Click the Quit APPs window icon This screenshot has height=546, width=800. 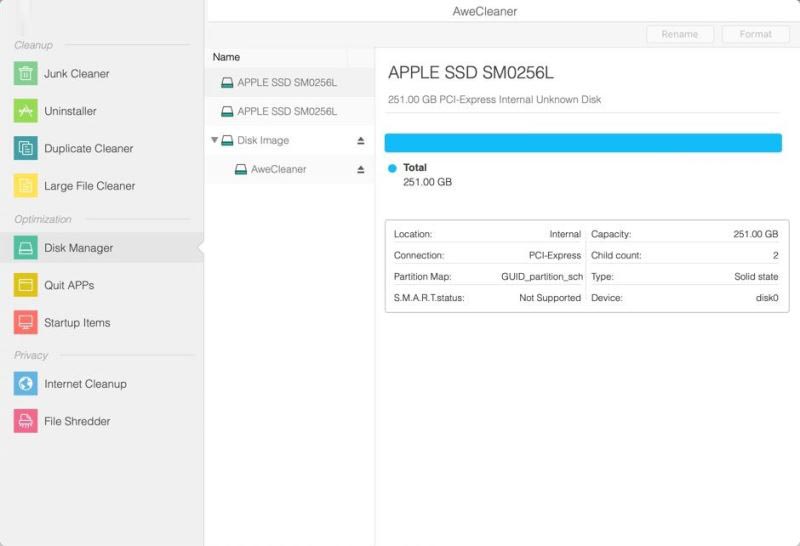click(26, 285)
